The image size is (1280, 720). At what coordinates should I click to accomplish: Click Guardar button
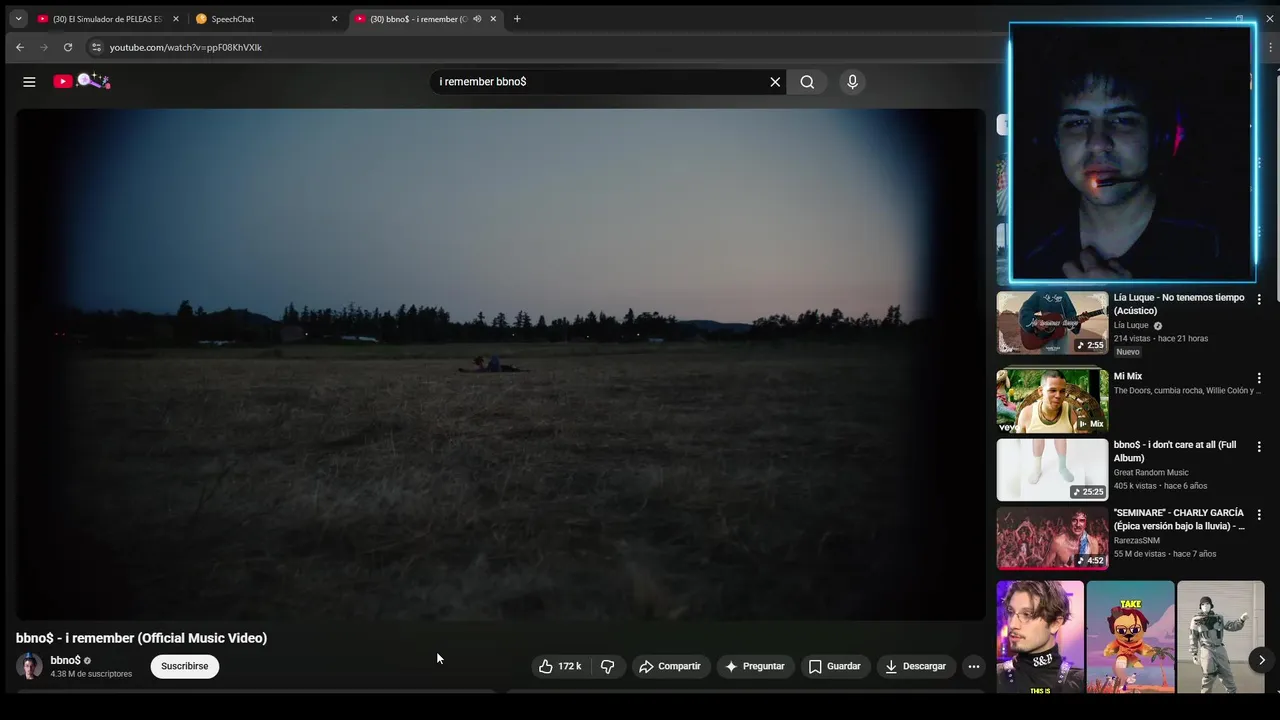pyautogui.click(x=835, y=666)
